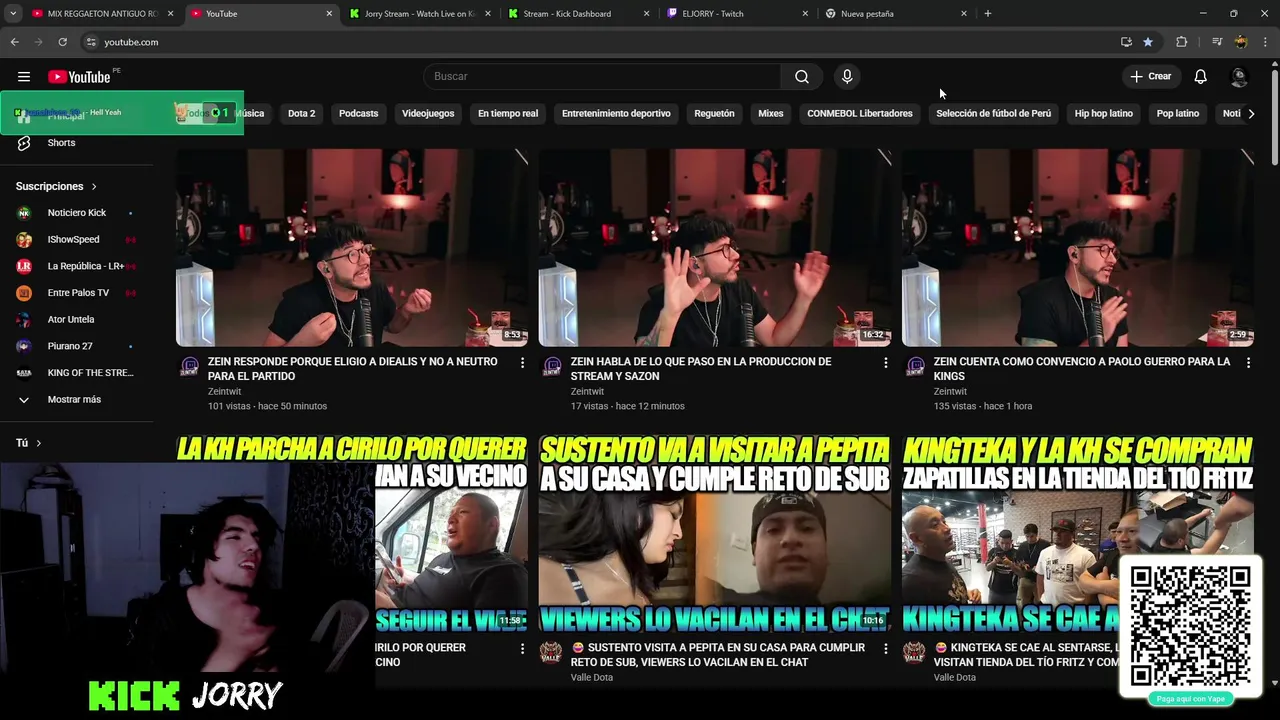Play SUSTENTO VA A VISITAR A PEPITA thumbnail
1280x720 pixels.
pyautogui.click(x=714, y=535)
